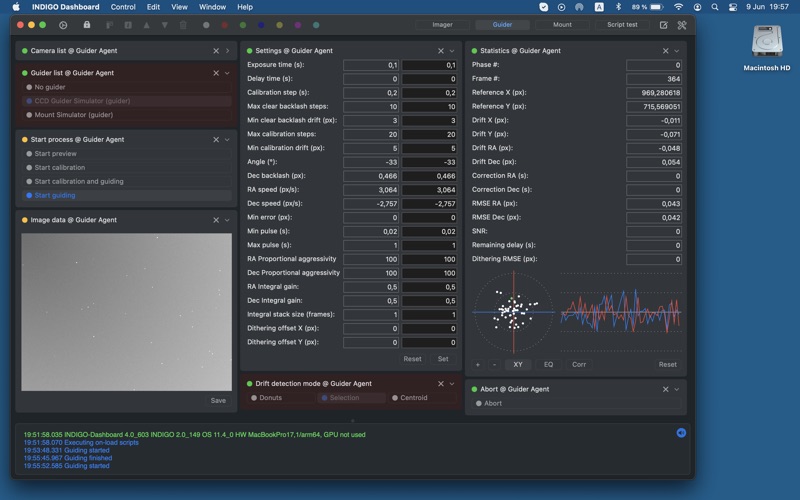This screenshot has height=500, width=800.
Task: Toggle the Abort option
Action: click(576, 404)
